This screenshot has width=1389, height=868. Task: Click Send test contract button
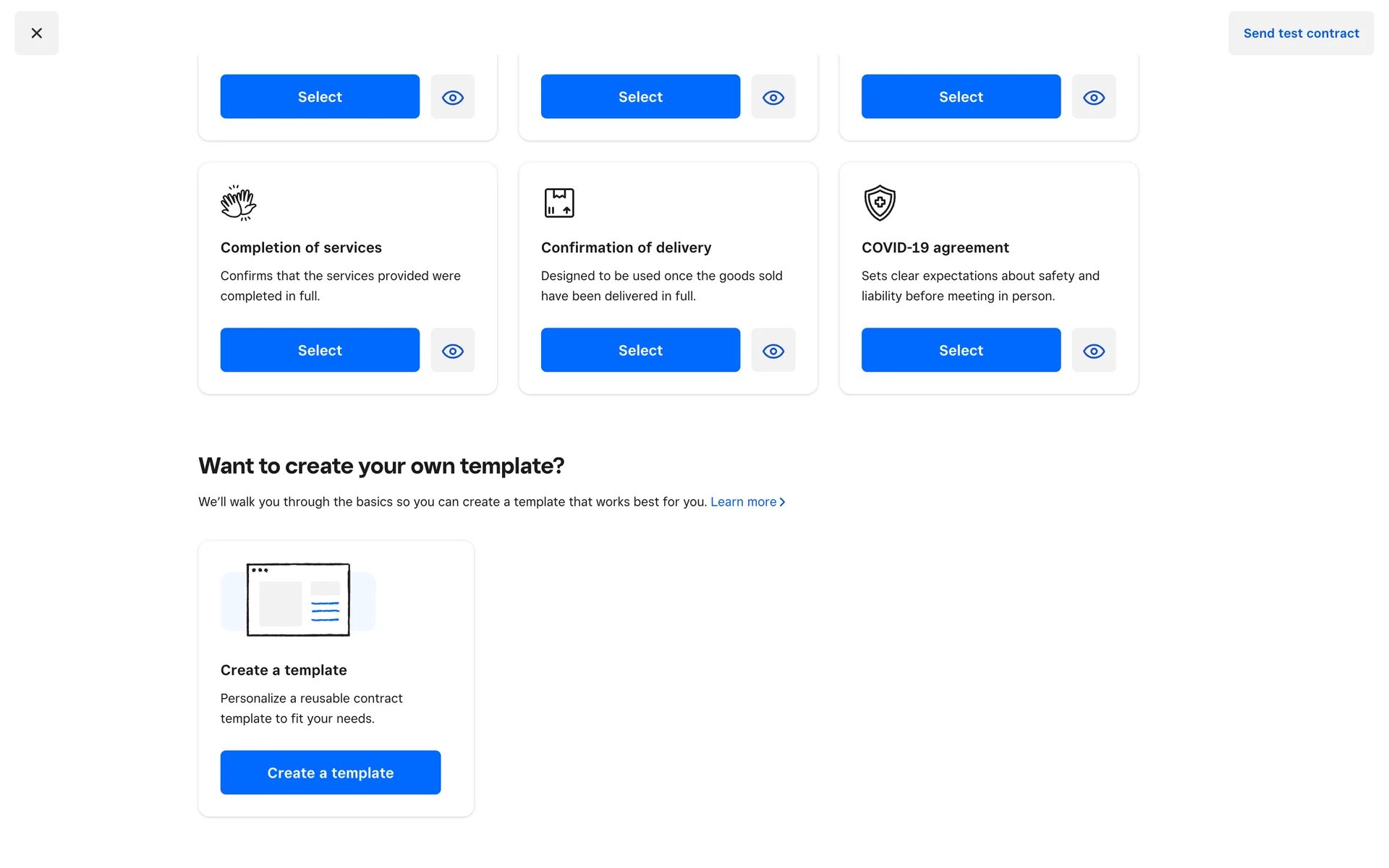pos(1300,33)
